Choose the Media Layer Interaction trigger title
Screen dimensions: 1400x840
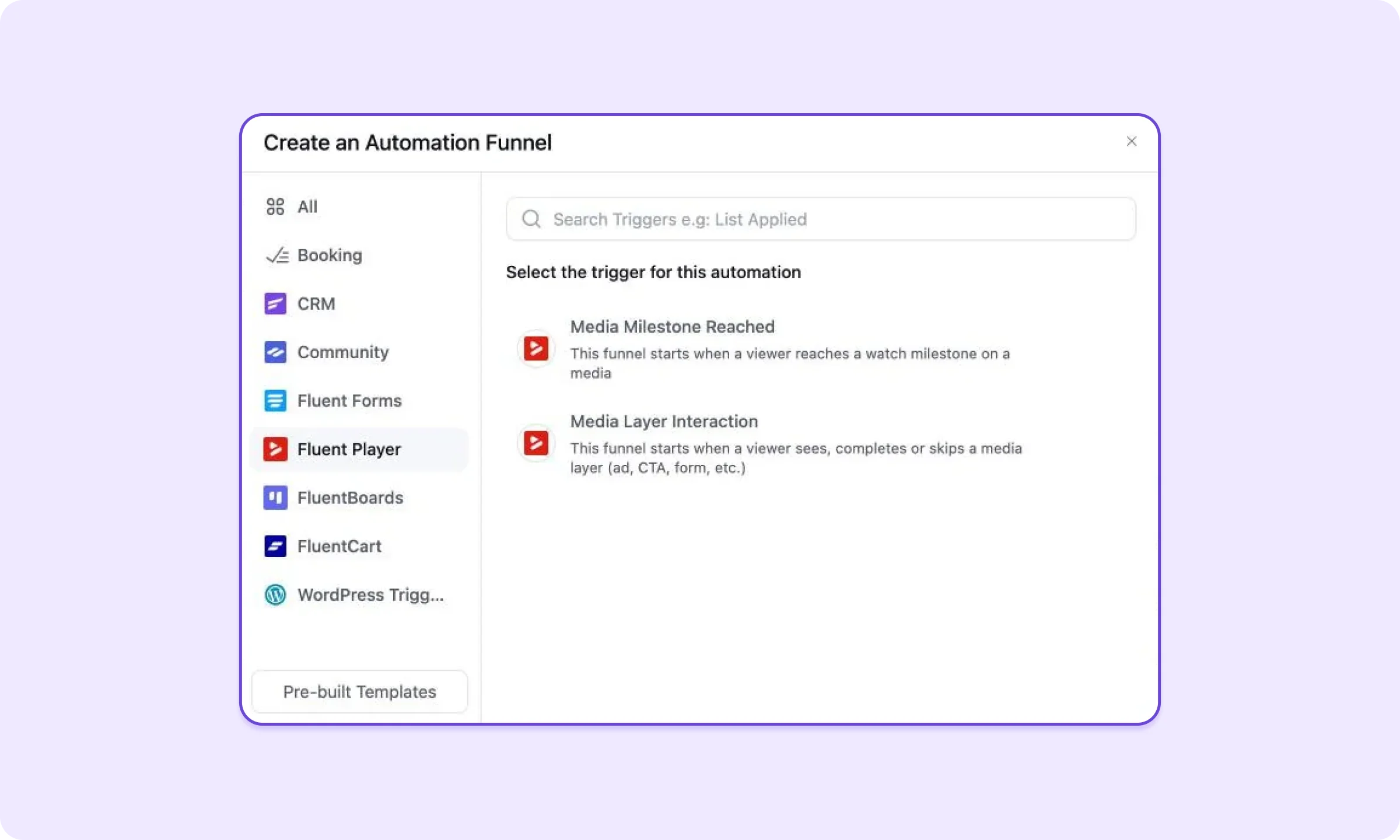point(664,421)
